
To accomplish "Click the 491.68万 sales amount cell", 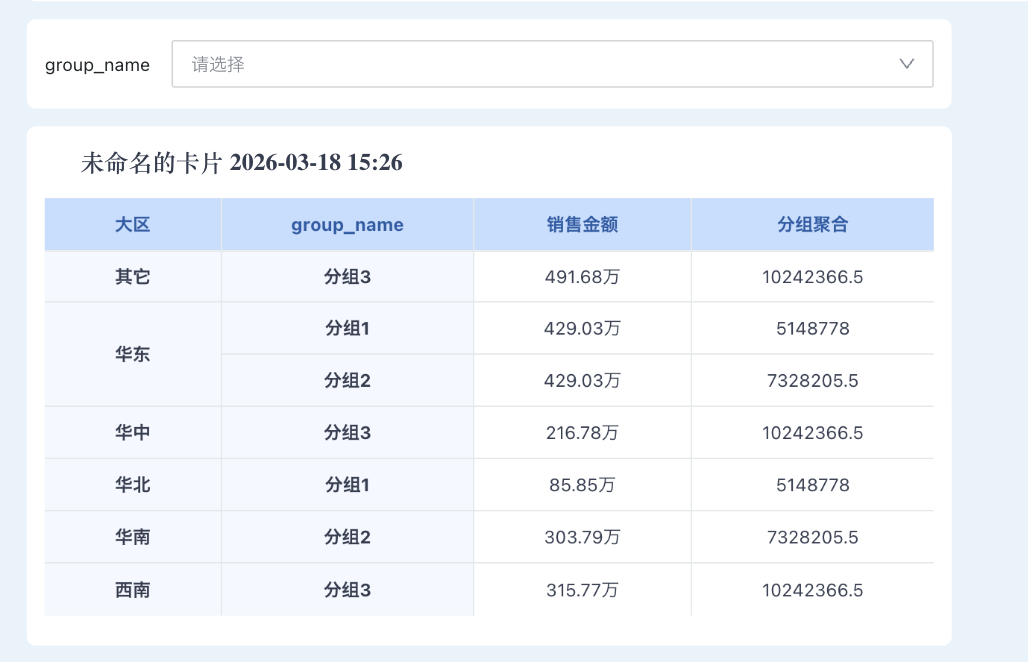I will pyautogui.click(x=582, y=277).
